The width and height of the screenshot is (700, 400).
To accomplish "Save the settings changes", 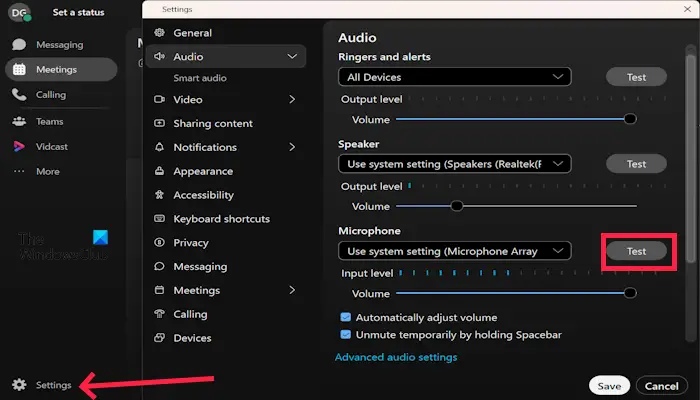I will (x=609, y=386).
